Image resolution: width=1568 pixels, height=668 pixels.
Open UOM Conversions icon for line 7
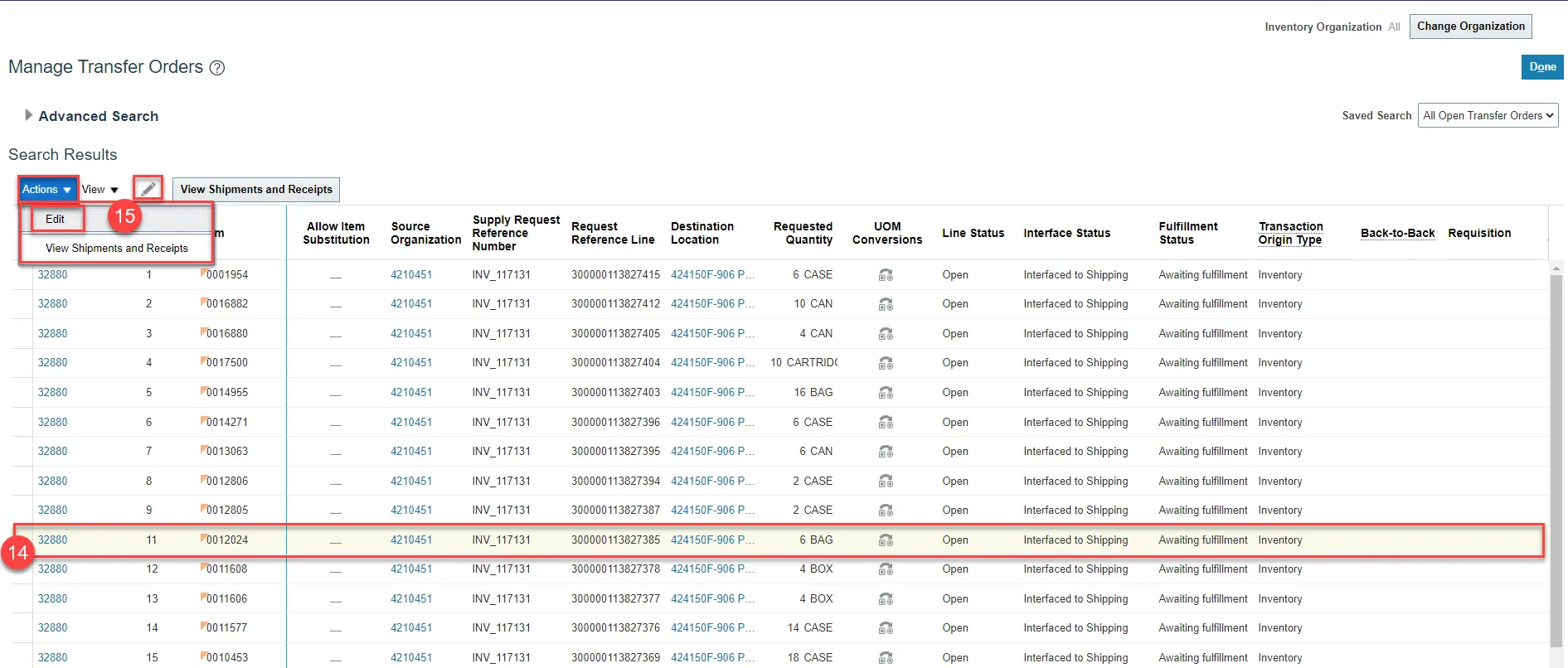[886, 452]
